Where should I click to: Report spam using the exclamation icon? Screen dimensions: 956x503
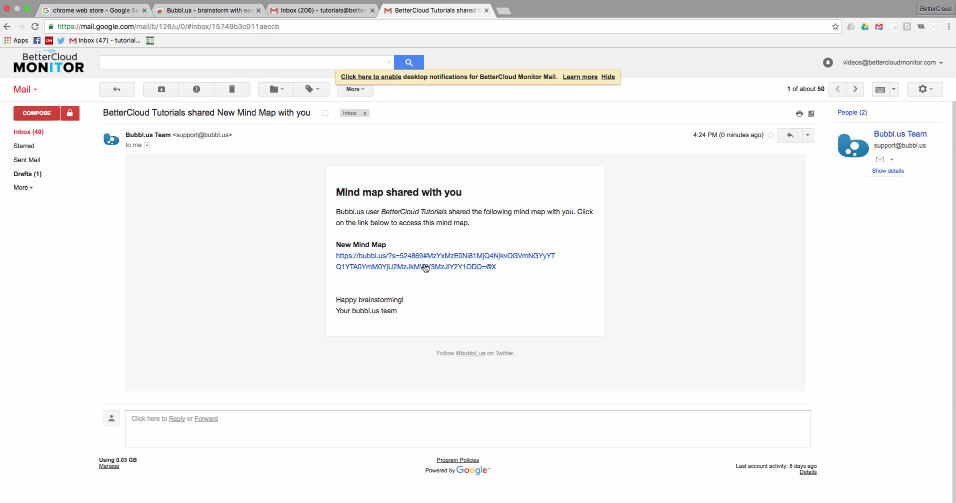pos(196,89)
